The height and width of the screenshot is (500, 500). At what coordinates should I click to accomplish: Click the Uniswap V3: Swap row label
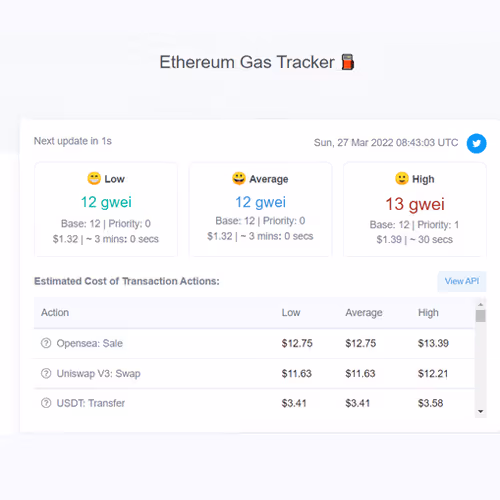pyautogui.click(x=98, y=373)
